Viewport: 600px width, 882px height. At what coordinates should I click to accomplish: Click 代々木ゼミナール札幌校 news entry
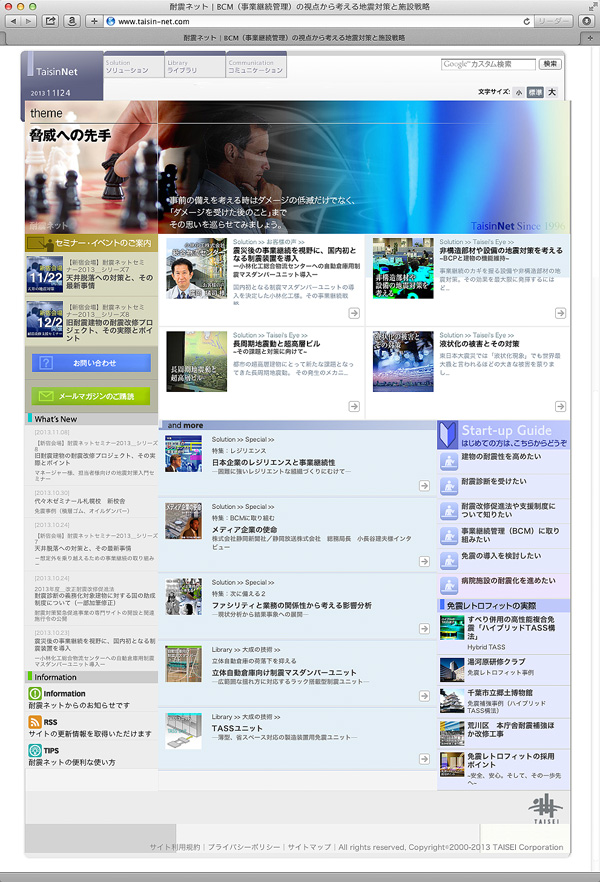[x=80, y=501]
